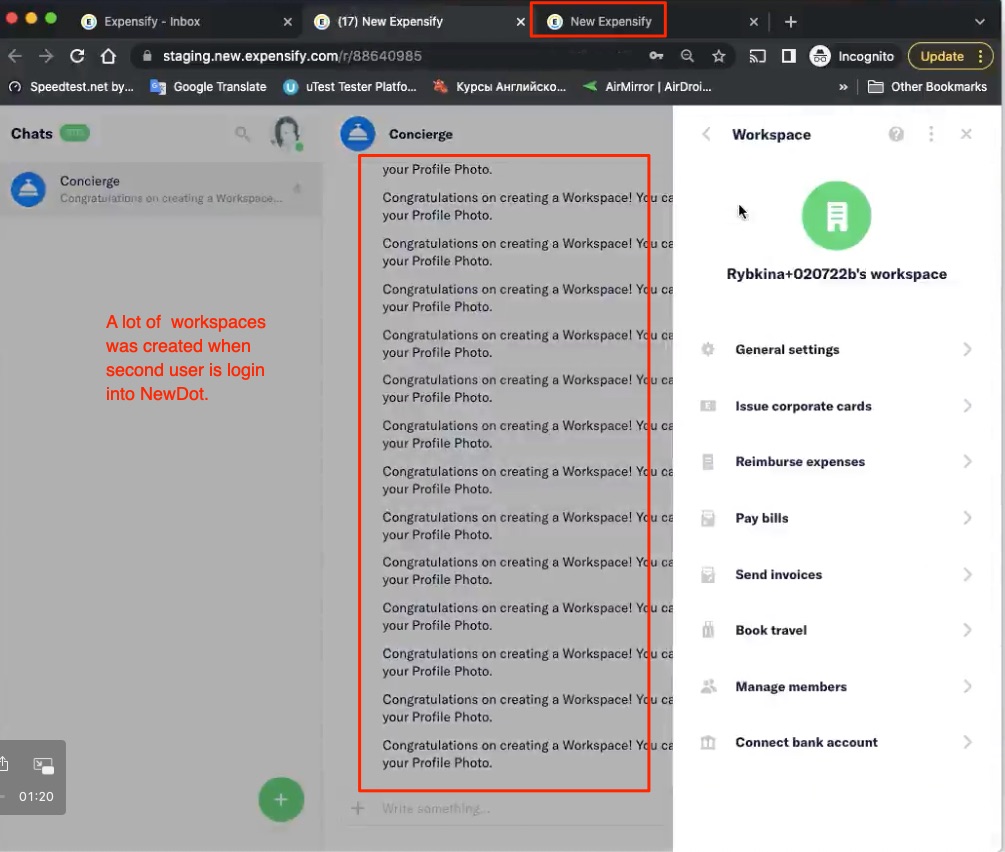The width and height of the screenshot is (1005, 852).
Task: Click the Send invoices icon
Action: point(708,574)
